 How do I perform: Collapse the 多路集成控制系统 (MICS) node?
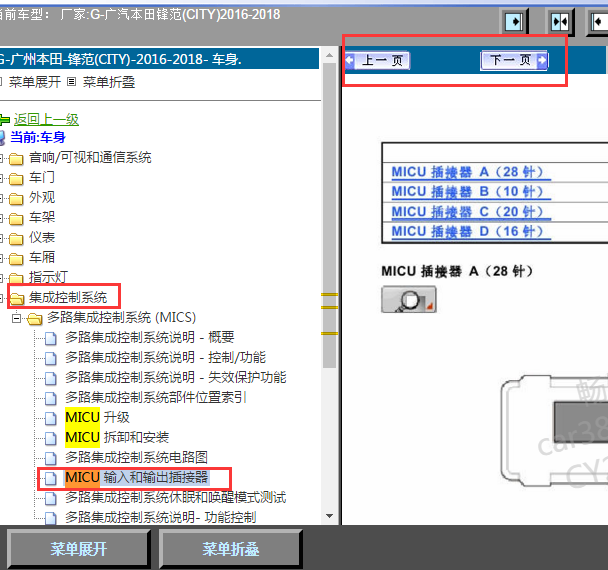pyautogui.click(x=16, y=318)
